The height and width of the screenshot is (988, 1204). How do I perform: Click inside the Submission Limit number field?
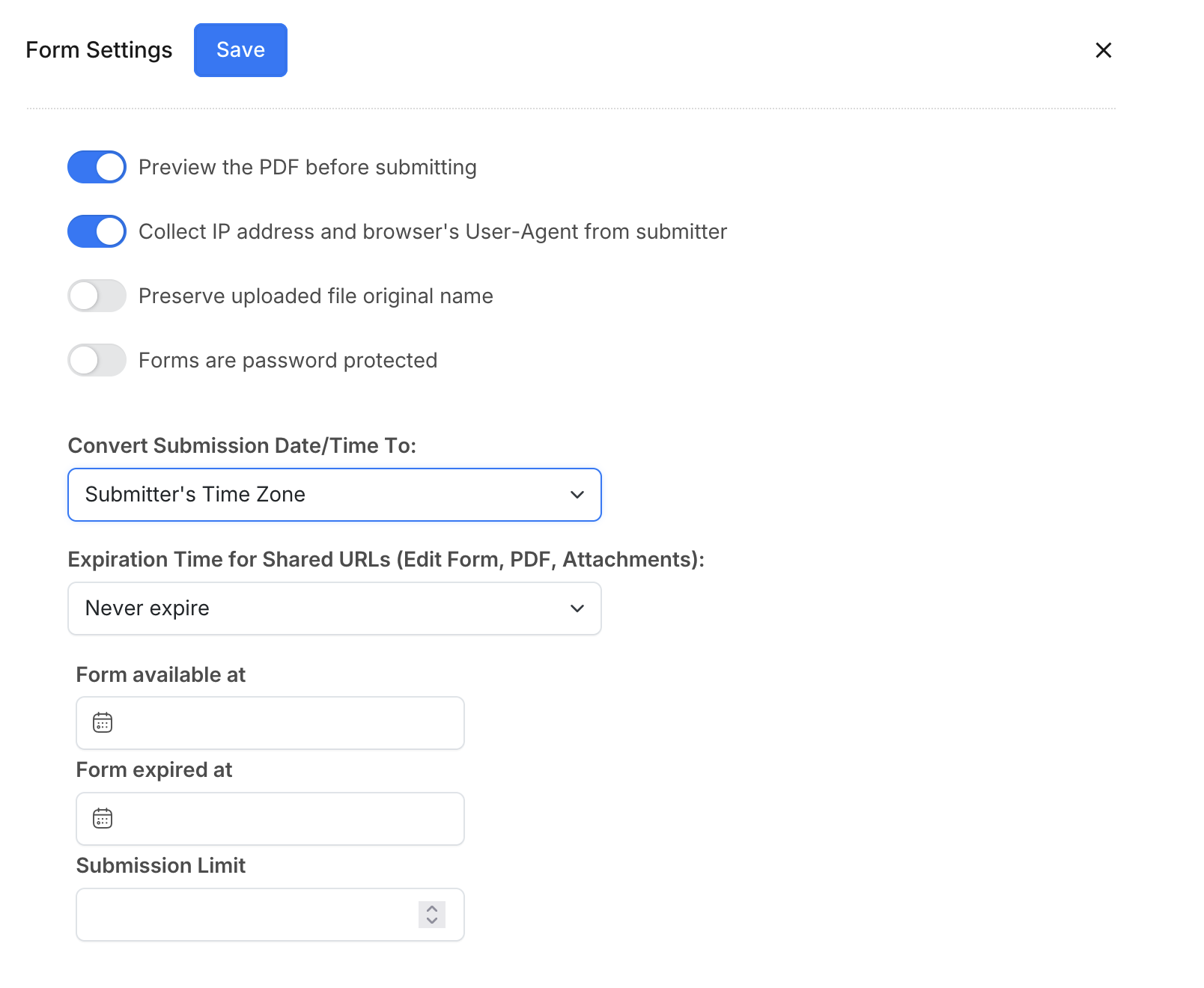click(x=247, y=915)
